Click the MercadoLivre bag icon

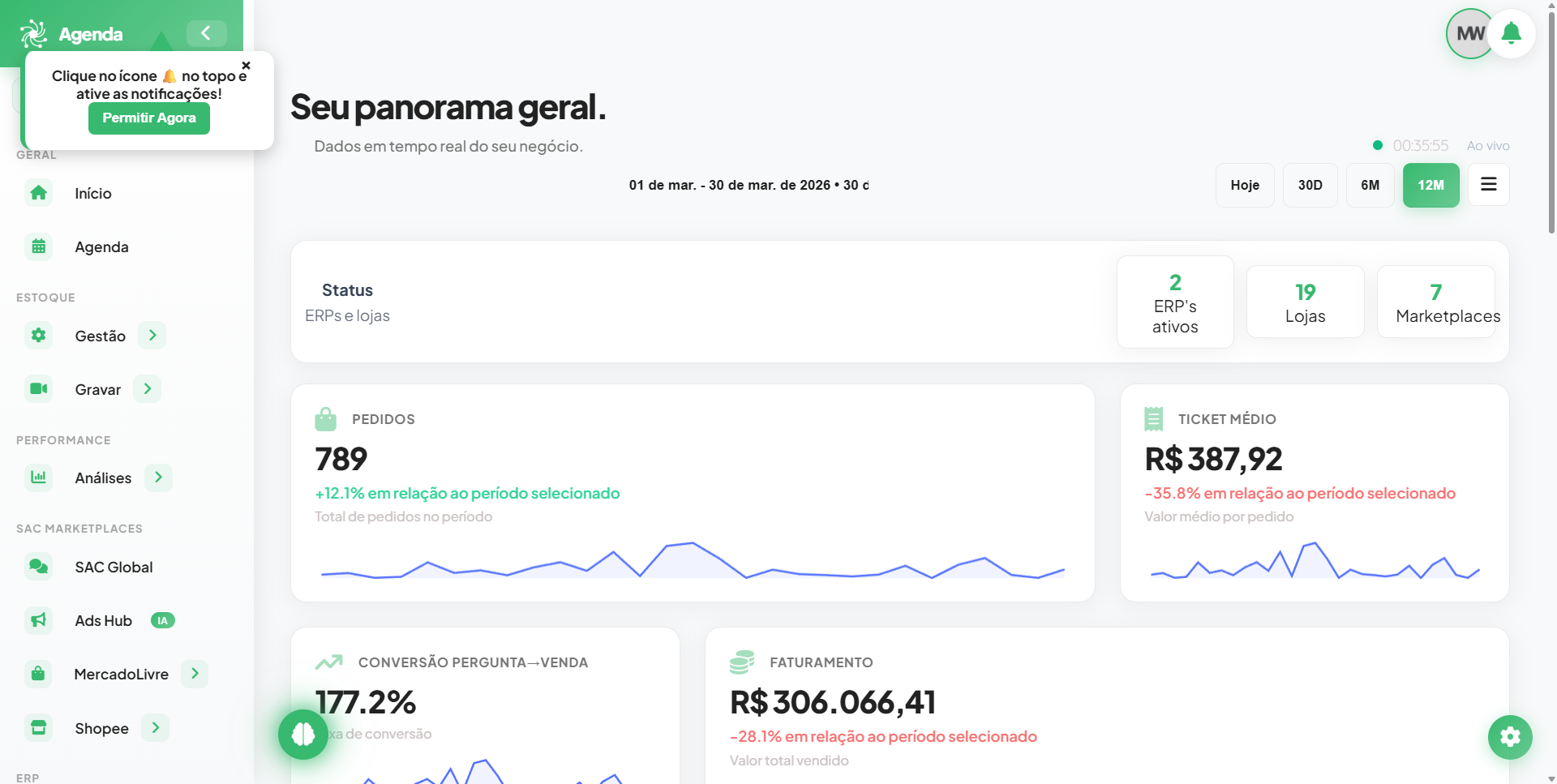click(x=38, y=673)
